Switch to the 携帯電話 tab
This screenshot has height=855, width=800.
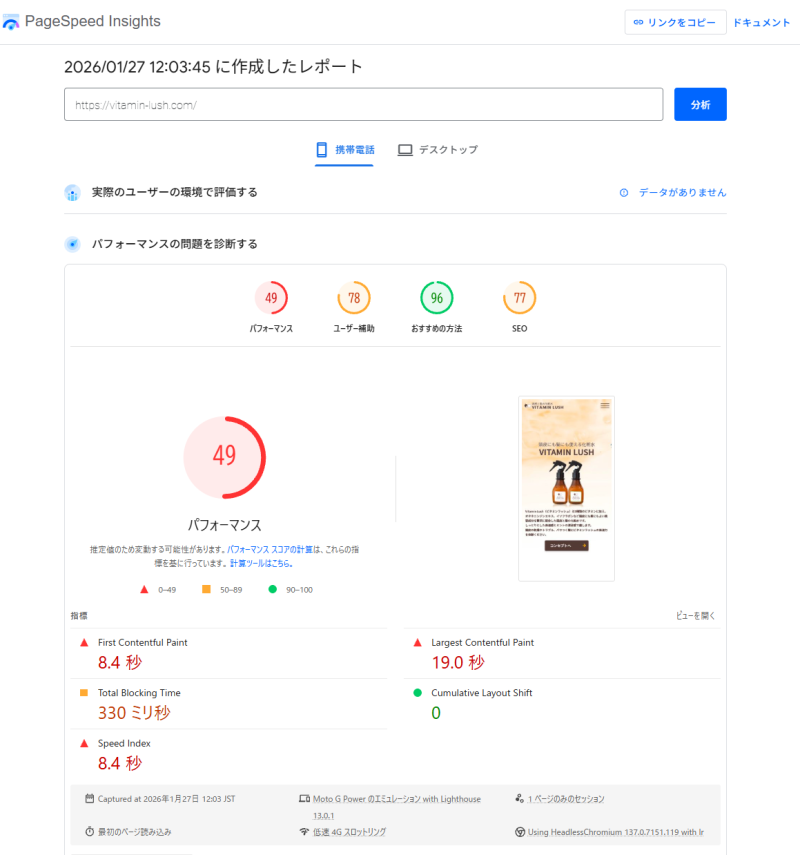click(345, 150)
